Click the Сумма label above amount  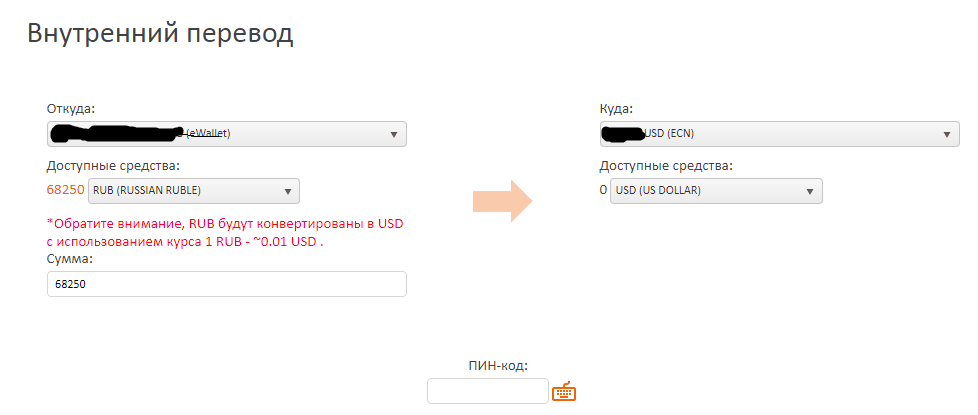point(68,258)
